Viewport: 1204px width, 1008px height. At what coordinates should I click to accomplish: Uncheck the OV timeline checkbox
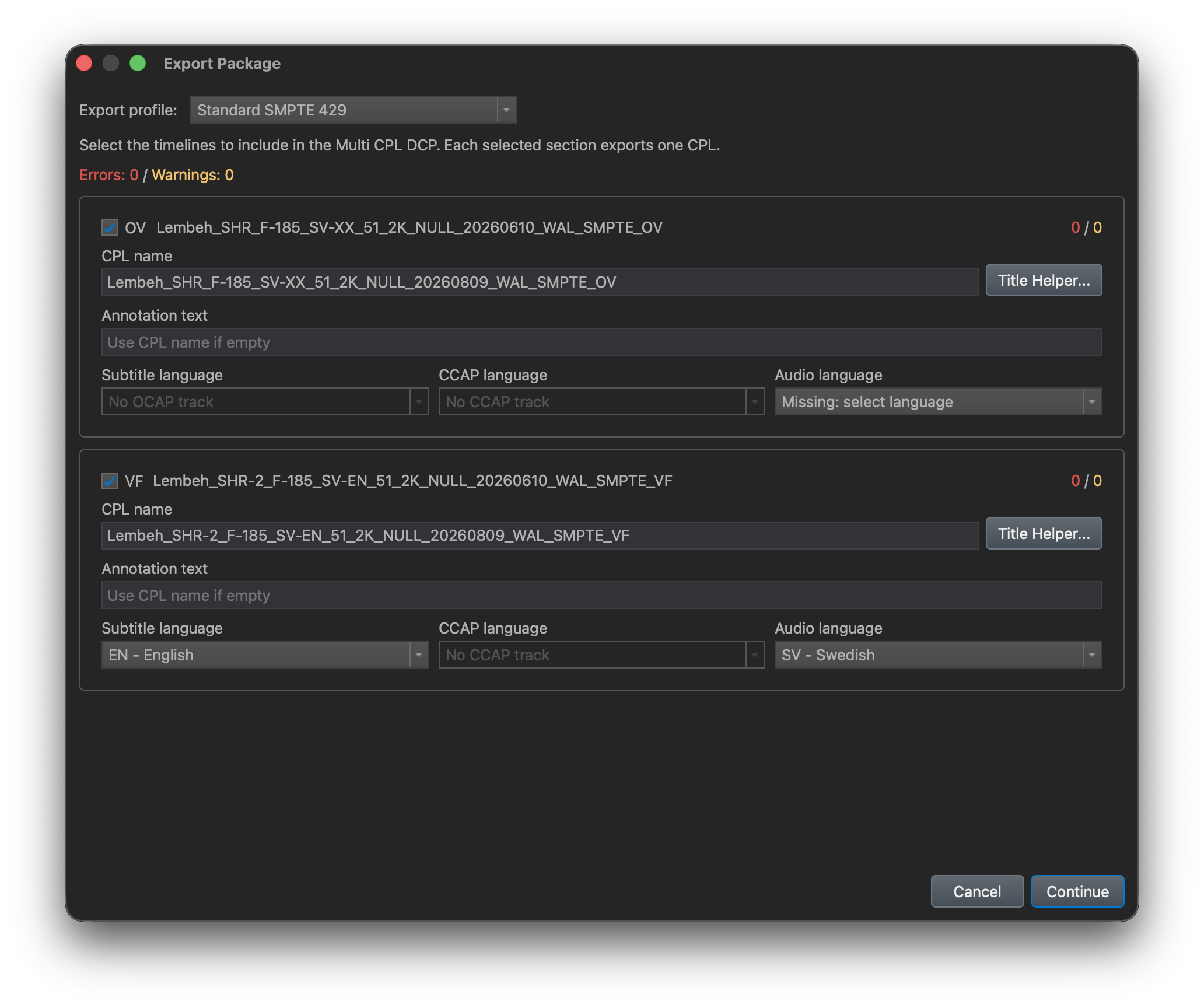(x=110, y=228)
